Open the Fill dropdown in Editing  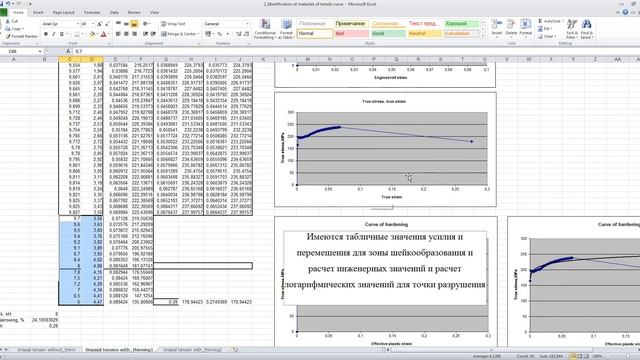[545, 29]
